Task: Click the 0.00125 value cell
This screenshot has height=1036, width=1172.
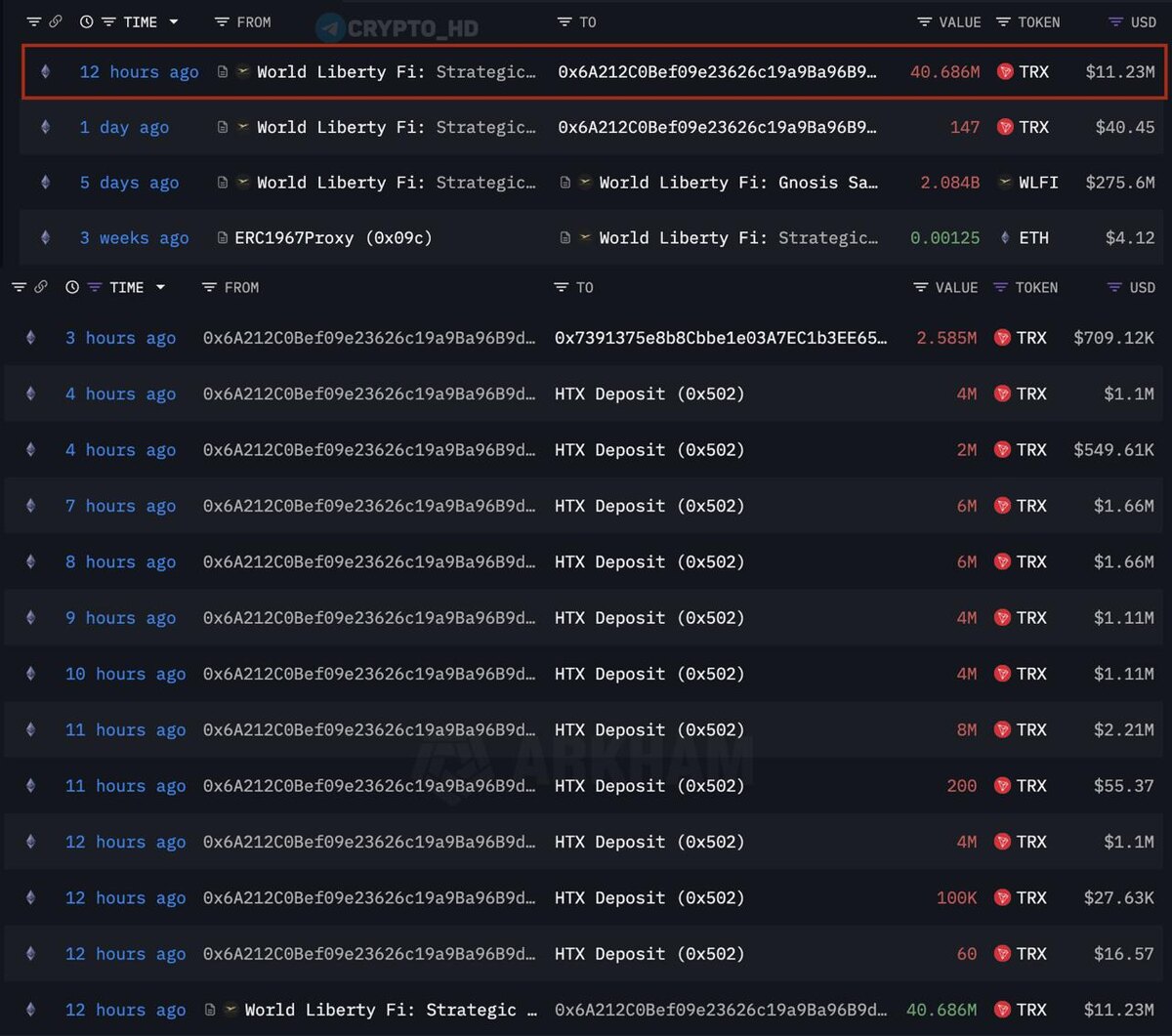Action: click(x=944, y=238)
